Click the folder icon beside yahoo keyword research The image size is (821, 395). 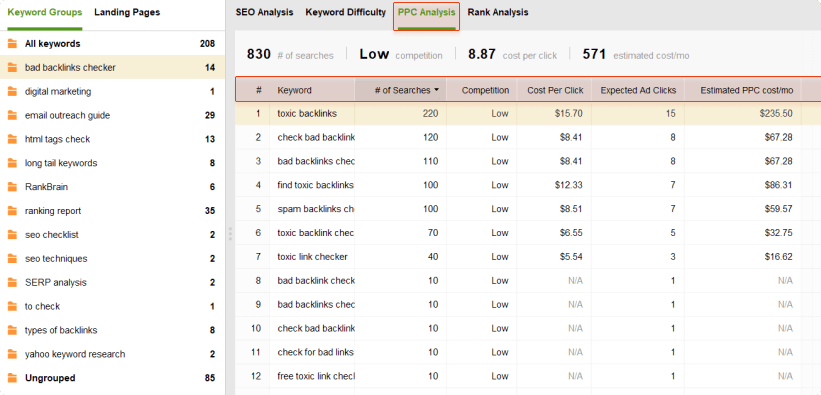13,354
